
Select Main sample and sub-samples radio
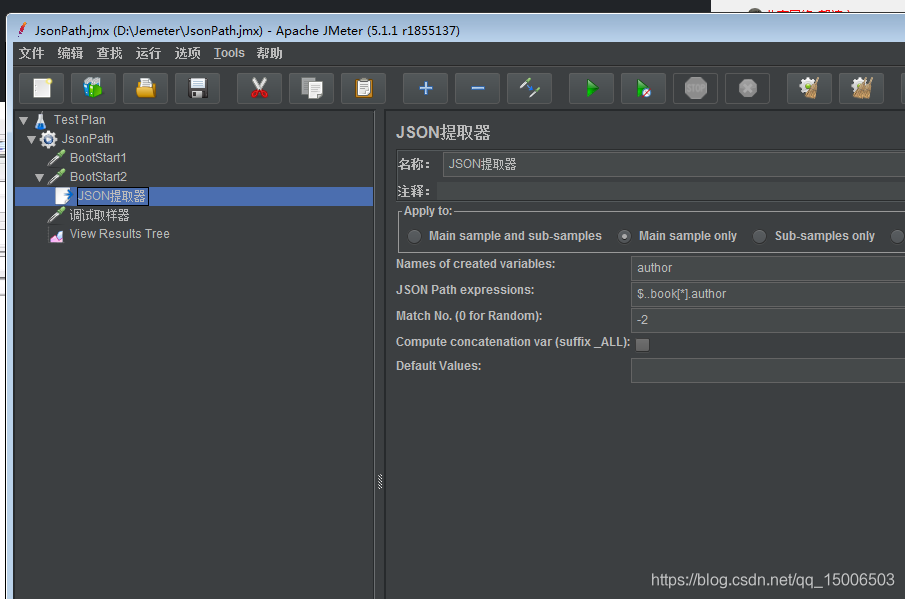pyautogui.click(x=414, y=236)
